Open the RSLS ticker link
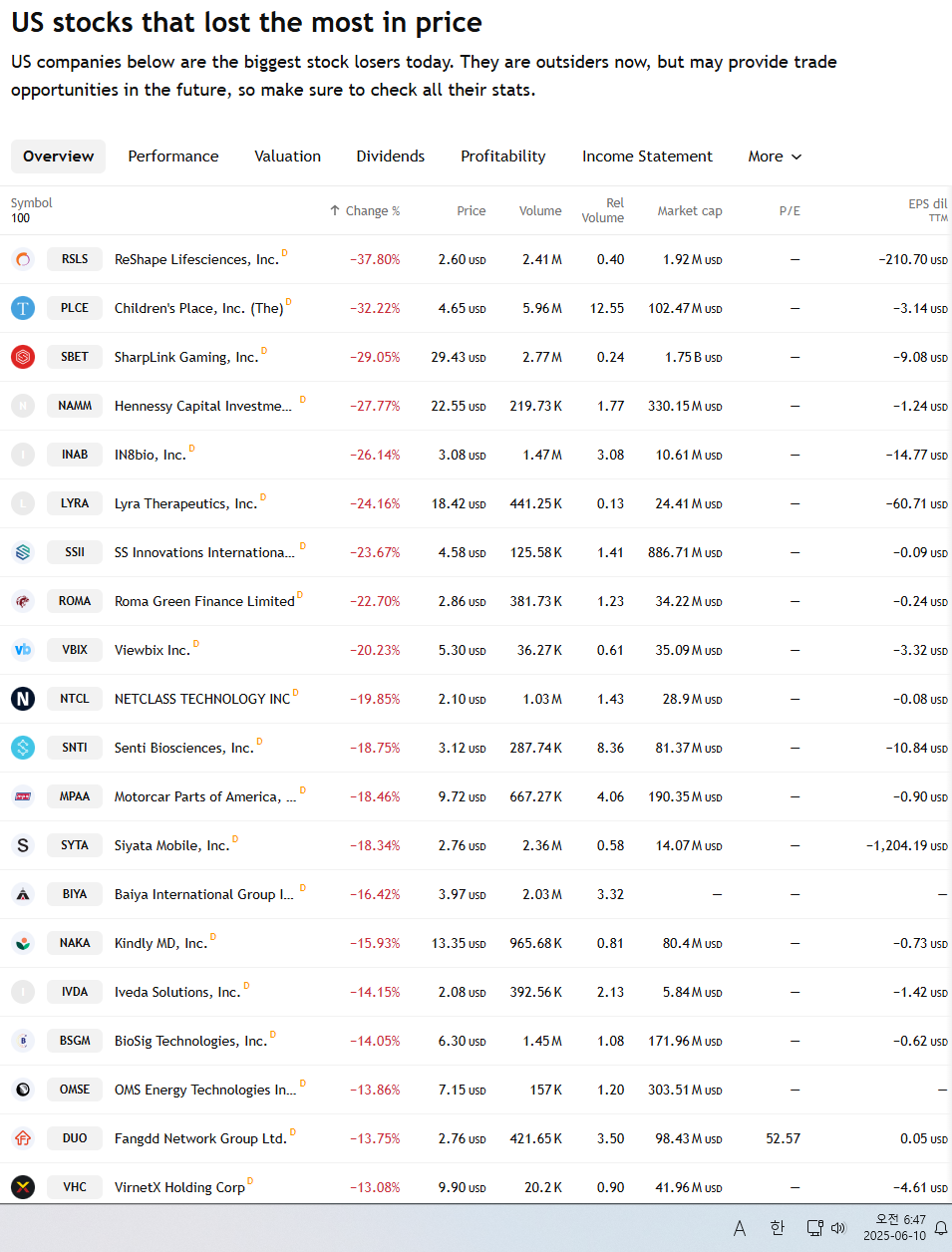 pos(75,259)
